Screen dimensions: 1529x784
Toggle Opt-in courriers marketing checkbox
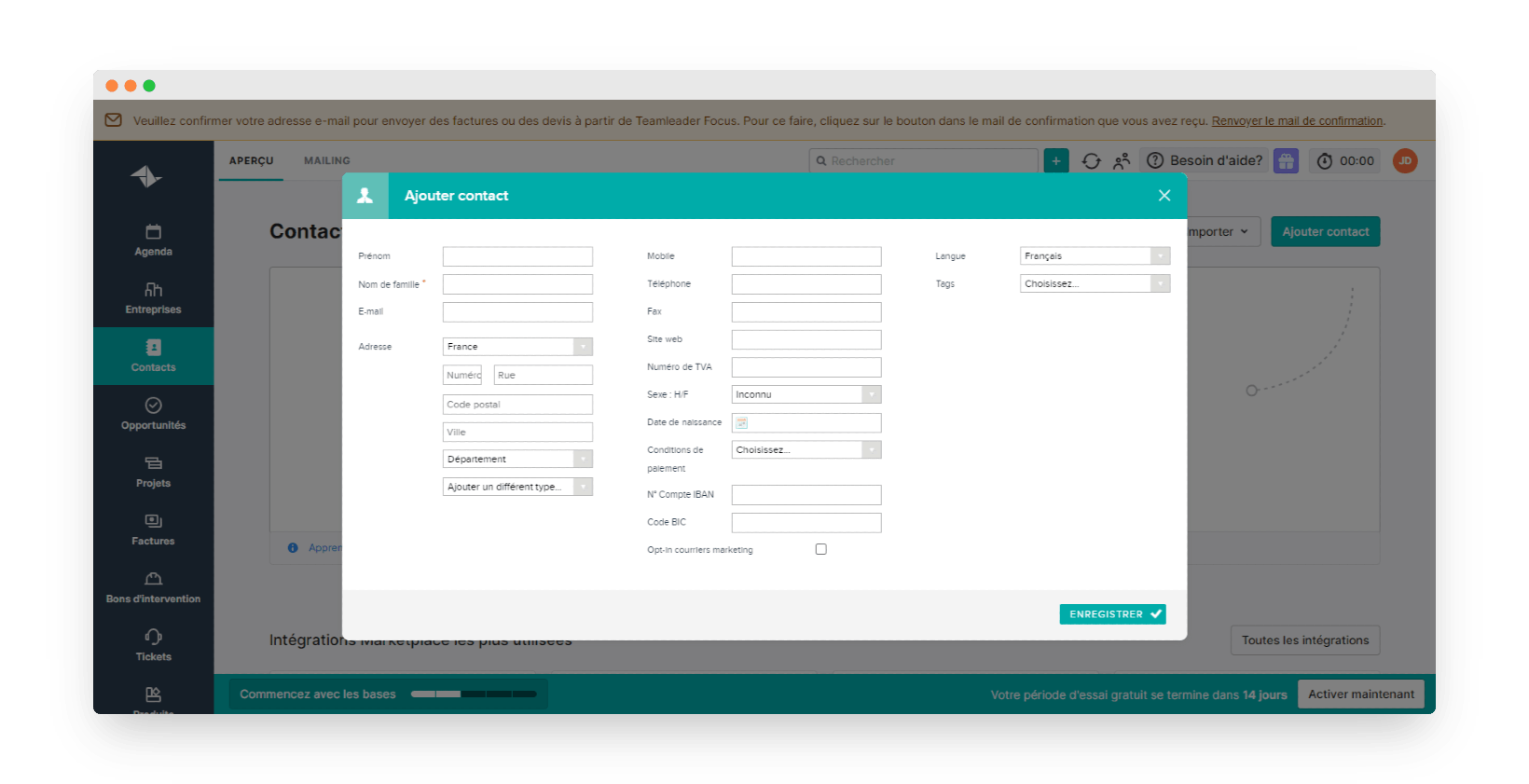[x=821, y=549]
